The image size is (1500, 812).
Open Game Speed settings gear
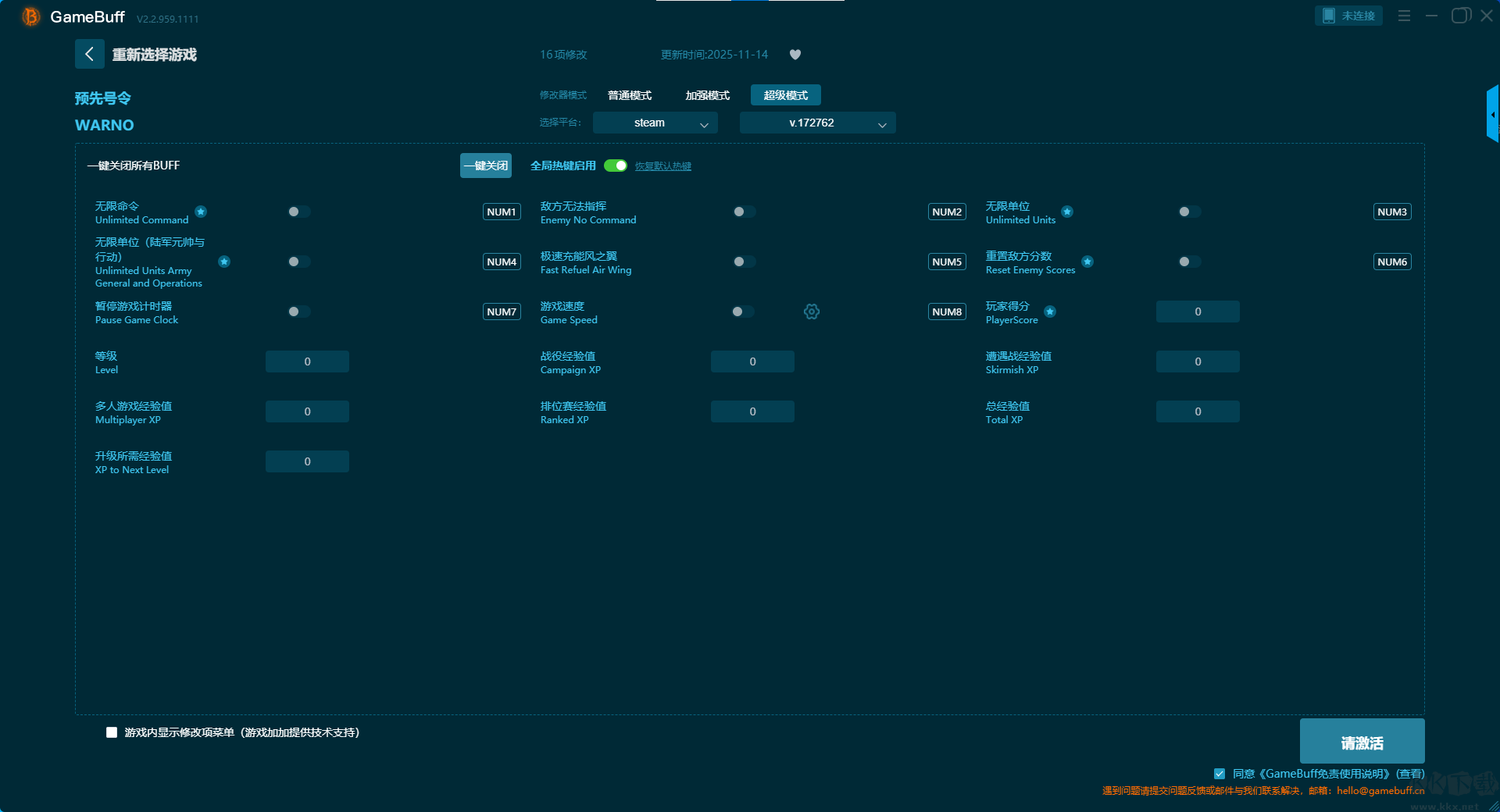(812, 312)
